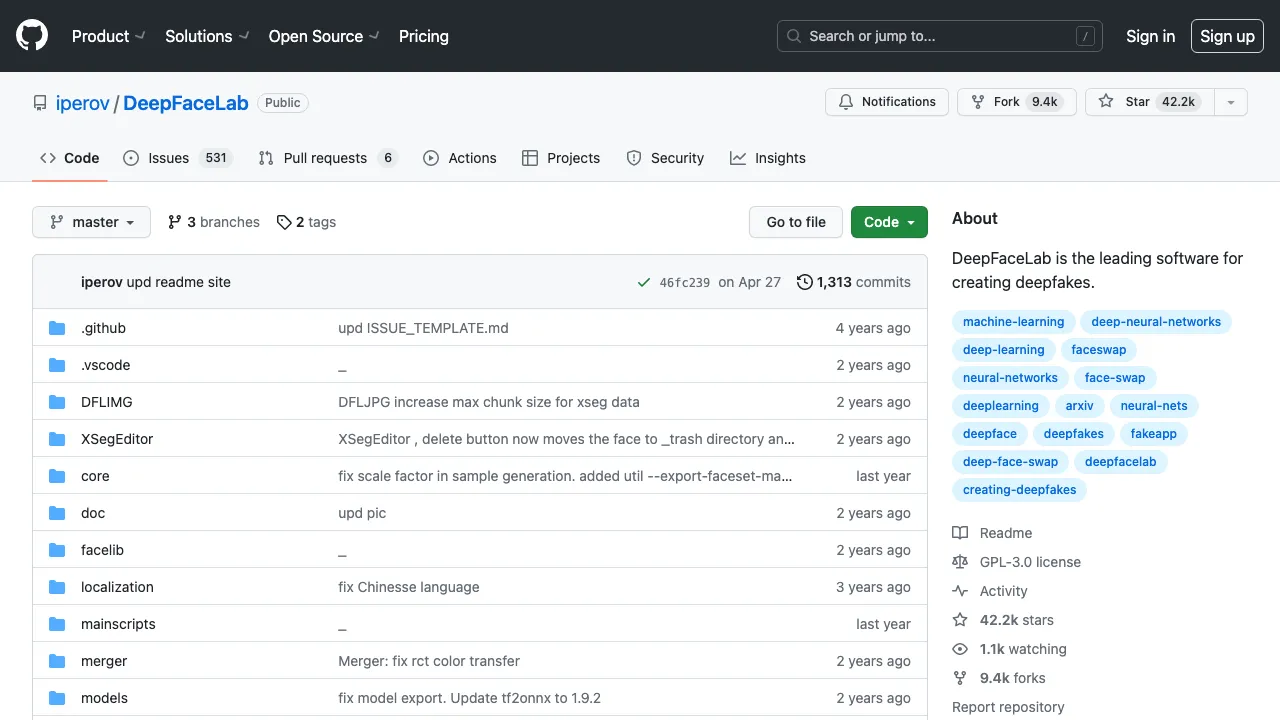Open the Code tab
This screenshot has height=720, width=1280.
tap(70, 158)
